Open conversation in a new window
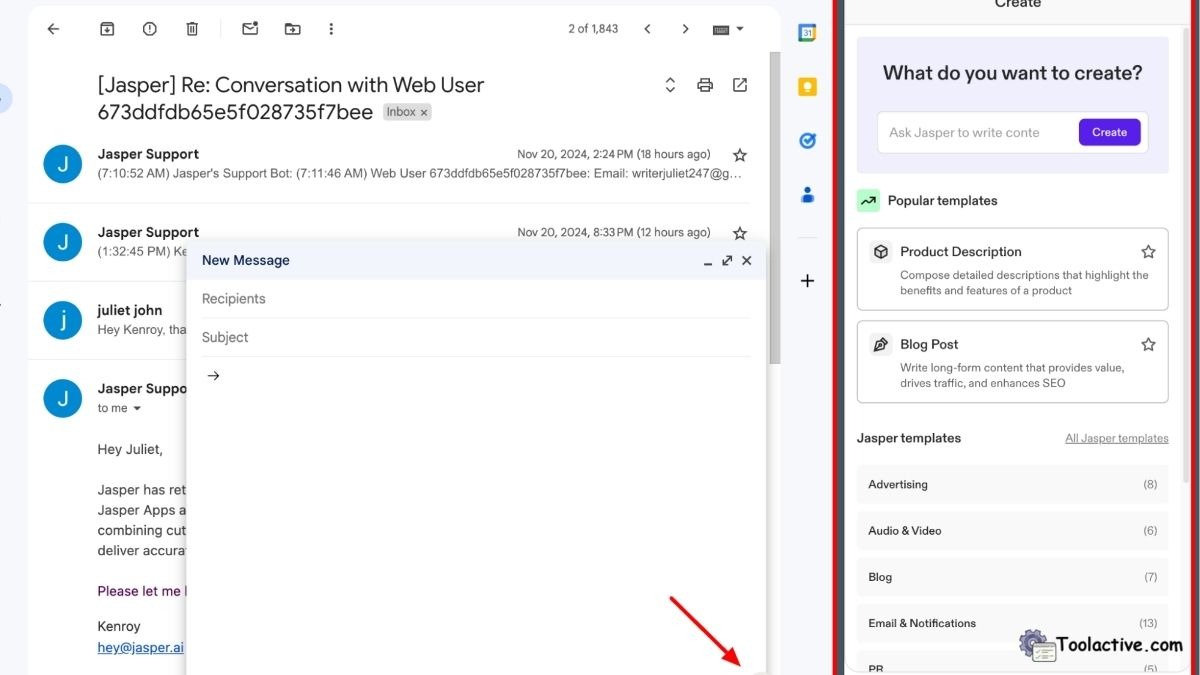The image size is (1200, 675). point(740,85)
